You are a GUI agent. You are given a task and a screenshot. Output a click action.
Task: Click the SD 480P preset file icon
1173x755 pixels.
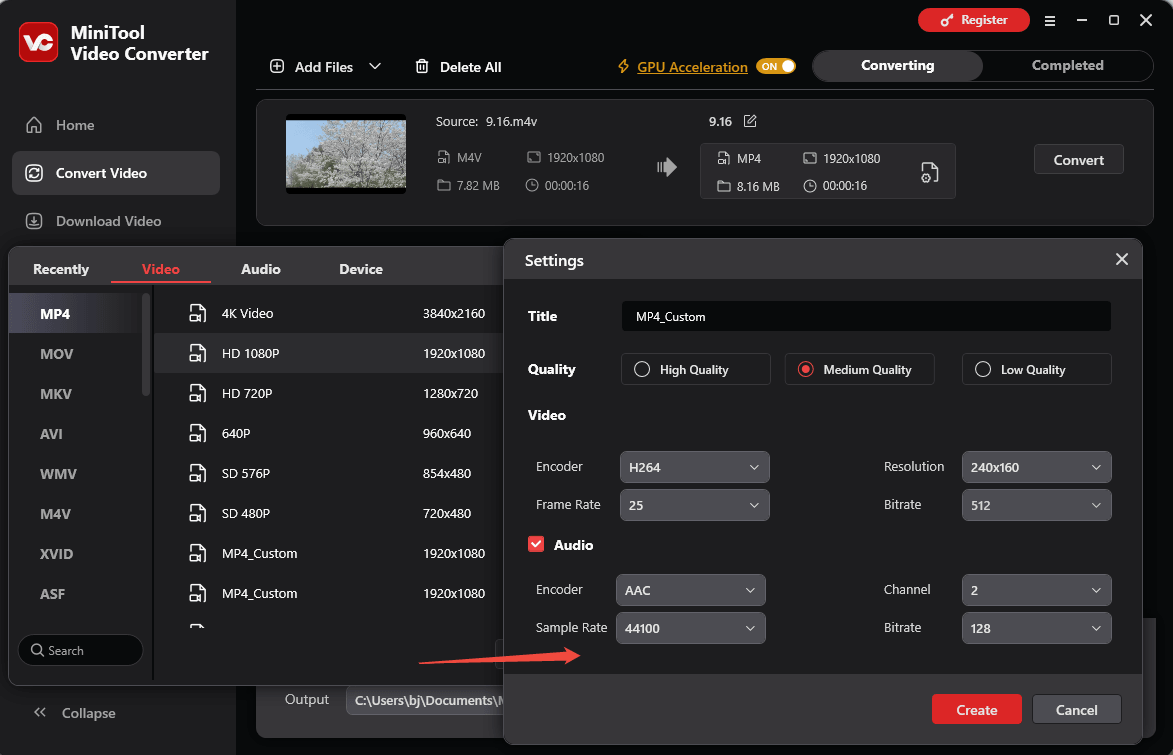pos(197,513)
